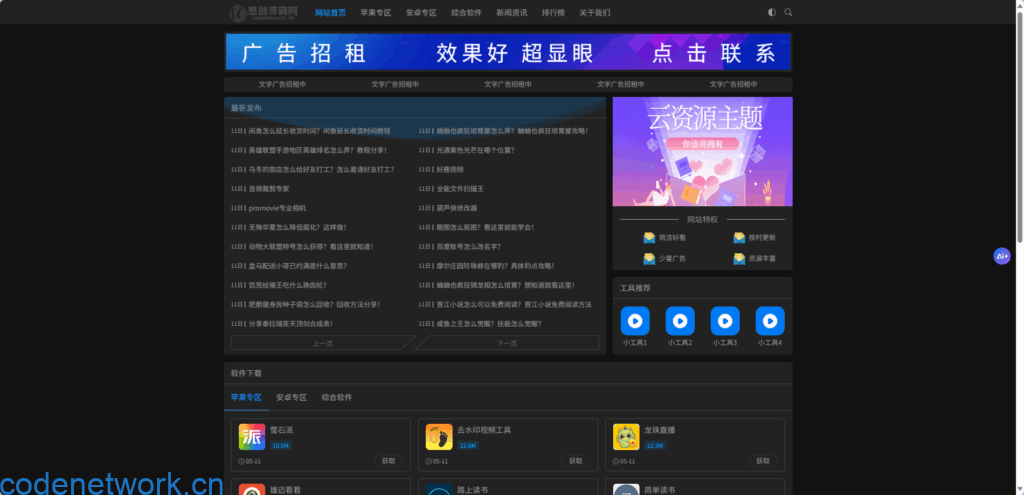Open the 小工具1 tool icon
The image size is (1024, 495).
tap(635, 321)
